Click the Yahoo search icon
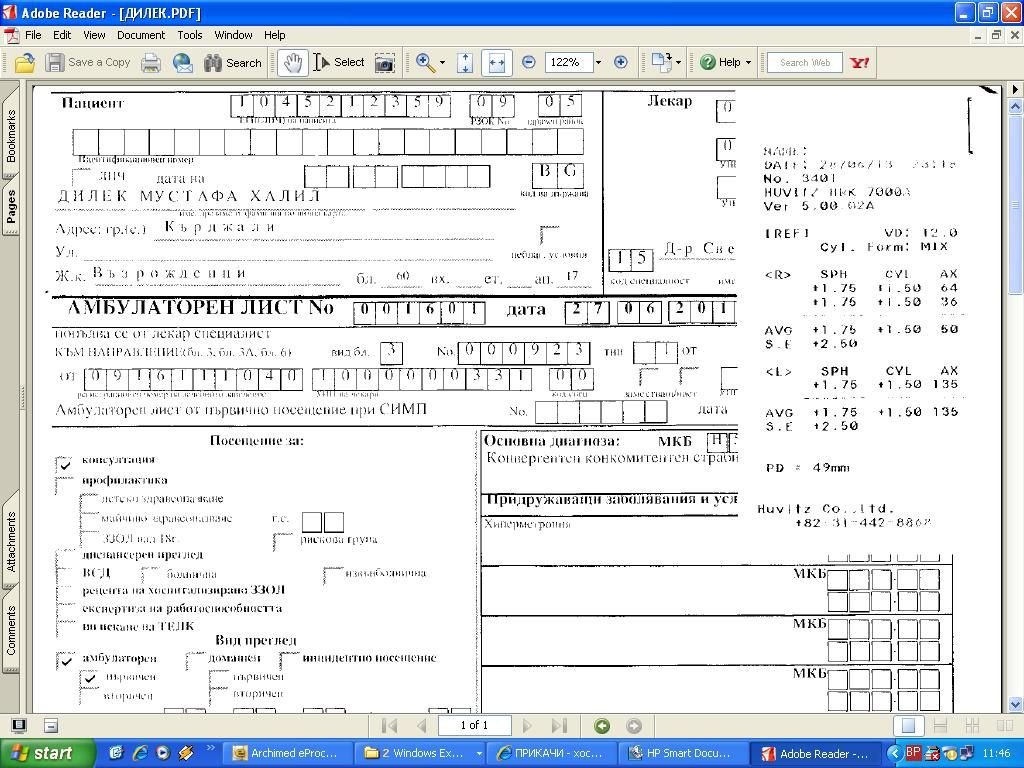The height and width of the screenshot is (768, 1024). click(859, 62)
